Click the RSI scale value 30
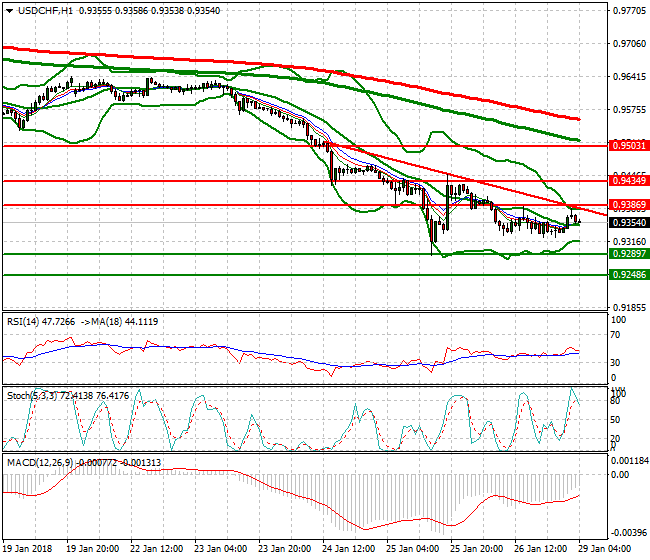This screenshot has height=560, width=650. click(x=616, y=363)
